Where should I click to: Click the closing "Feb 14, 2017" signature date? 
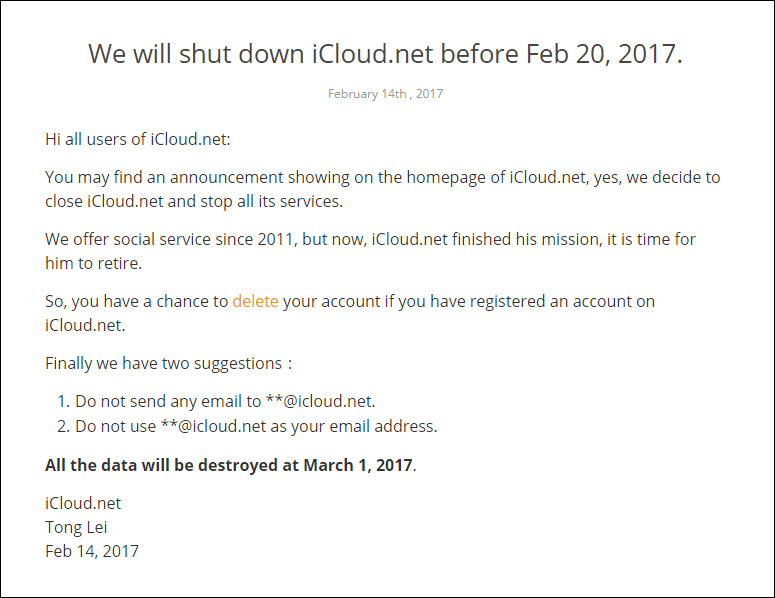tap(92, 551)
